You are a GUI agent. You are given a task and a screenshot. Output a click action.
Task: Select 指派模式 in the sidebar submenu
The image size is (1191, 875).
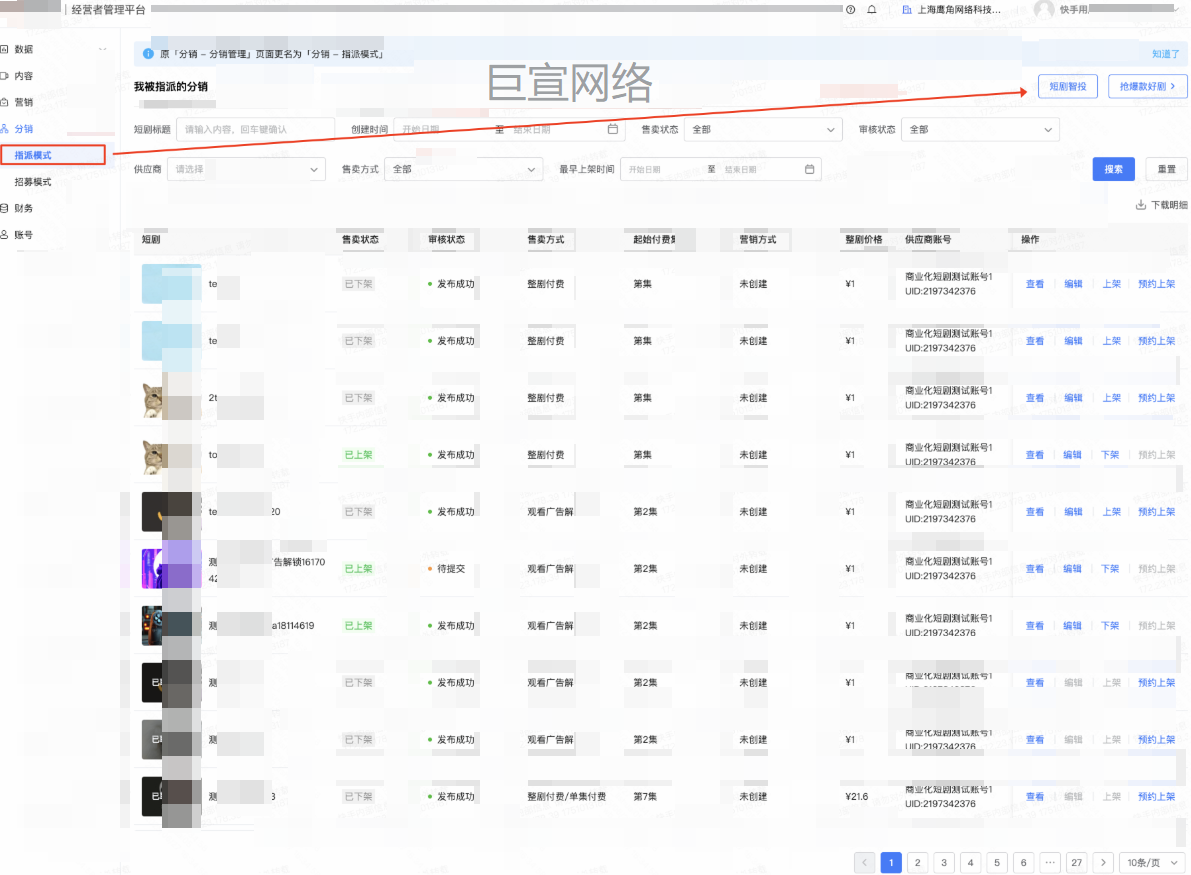[33, 155]
